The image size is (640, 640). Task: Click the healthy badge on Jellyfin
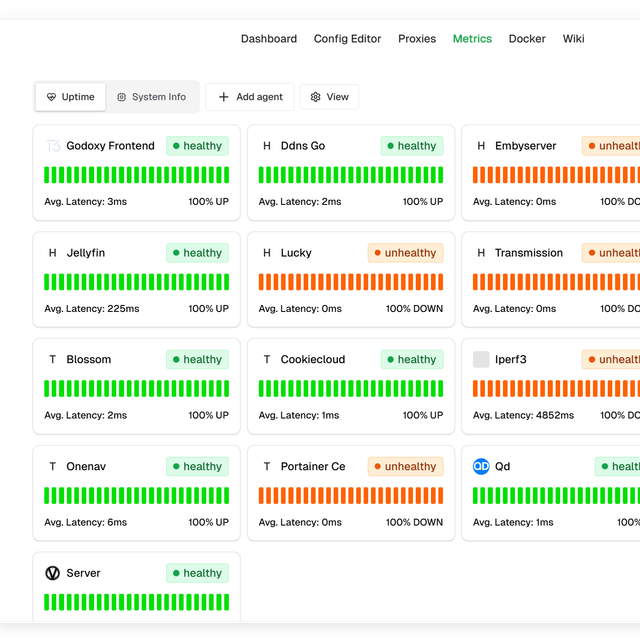pyautogui.click(x=198, y=253)
